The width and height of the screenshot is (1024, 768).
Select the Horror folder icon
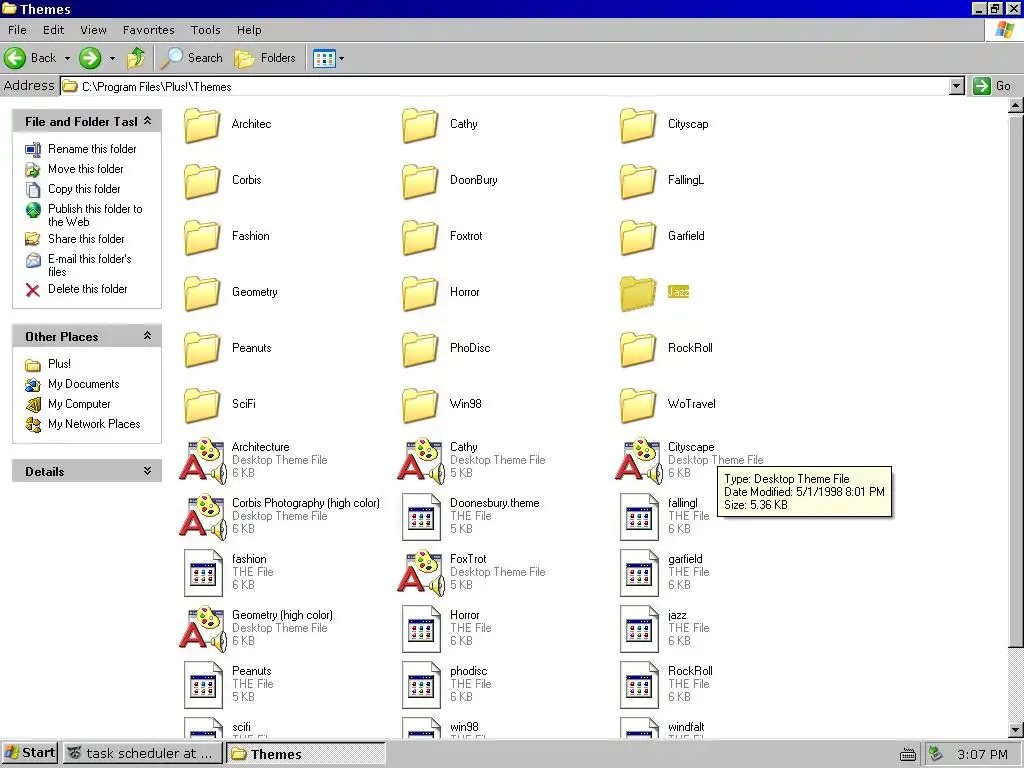[420, 293]
